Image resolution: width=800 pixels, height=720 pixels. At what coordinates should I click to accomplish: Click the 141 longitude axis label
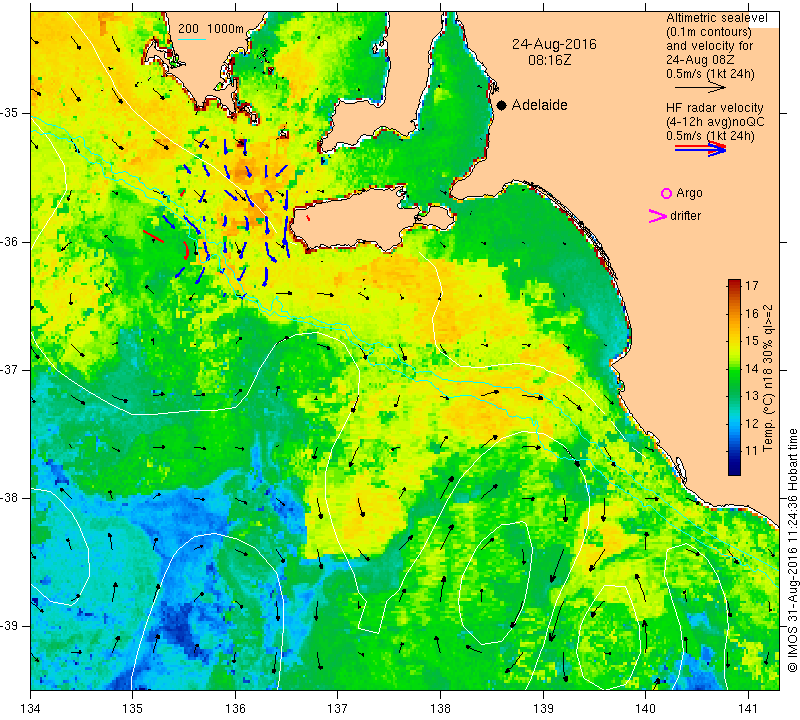(x=748, y=709)
